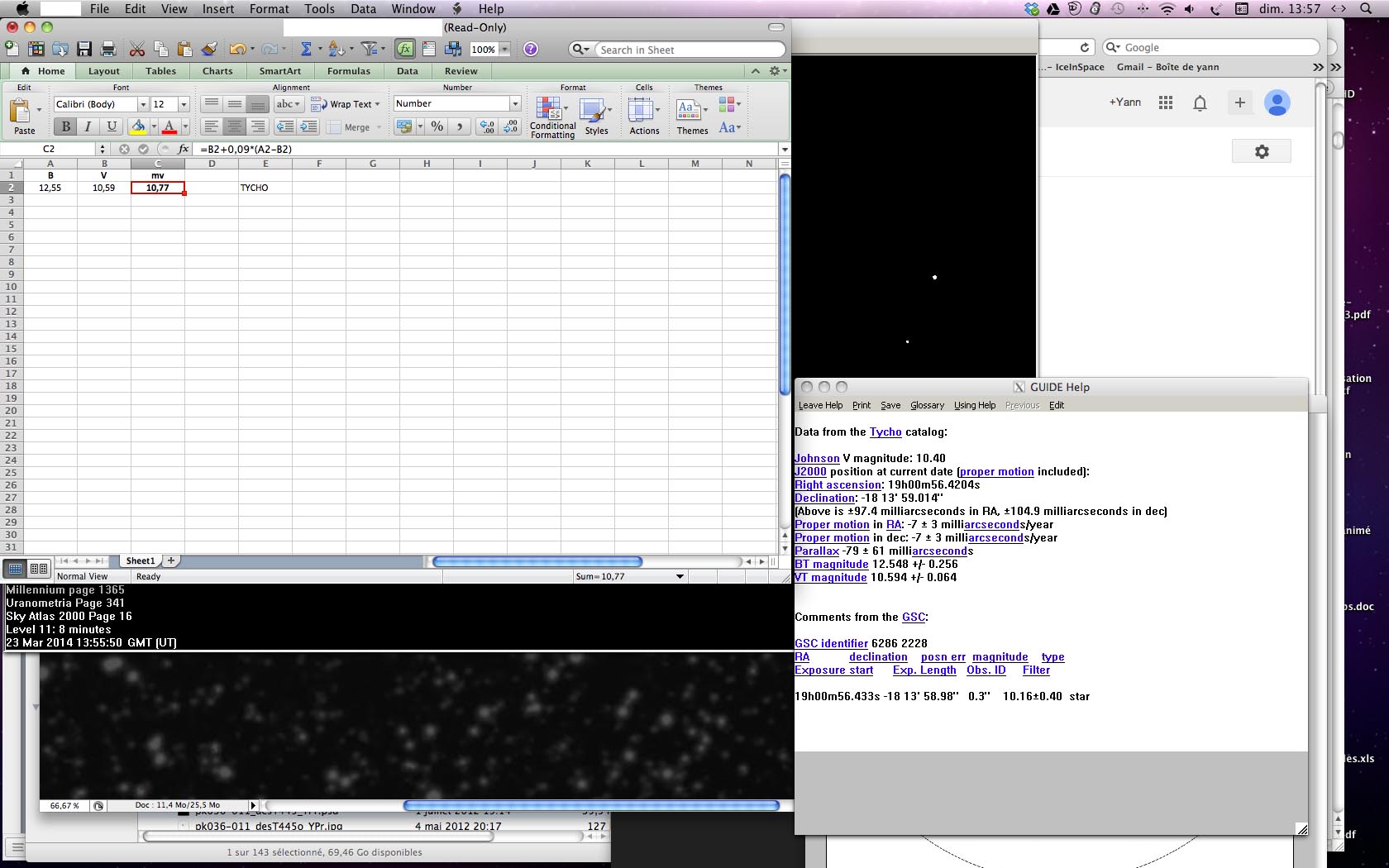Open the Themes gallery
Screen dimensions: 1389x868
tap(692, 117)
